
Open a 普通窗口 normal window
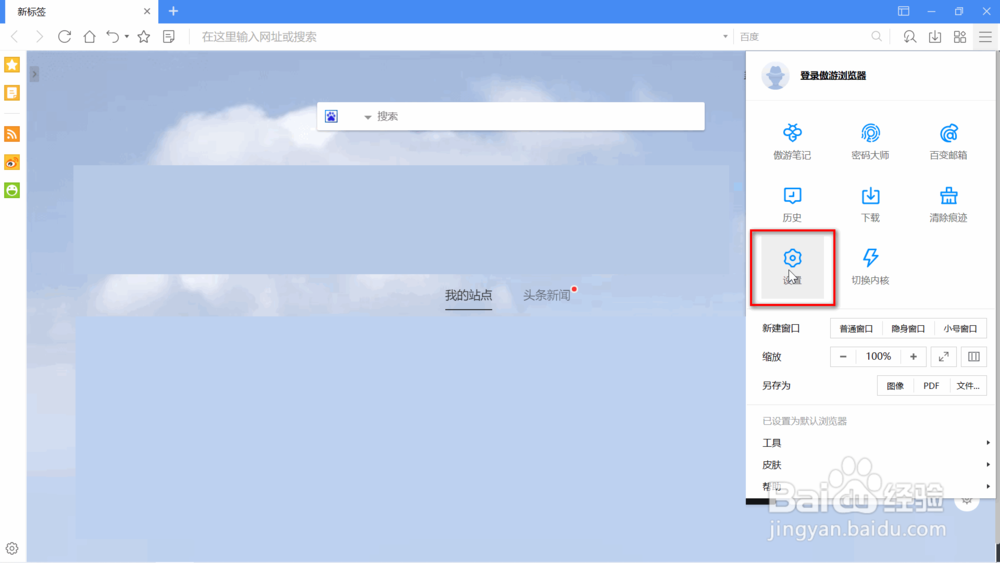click(x=856, y=329)
